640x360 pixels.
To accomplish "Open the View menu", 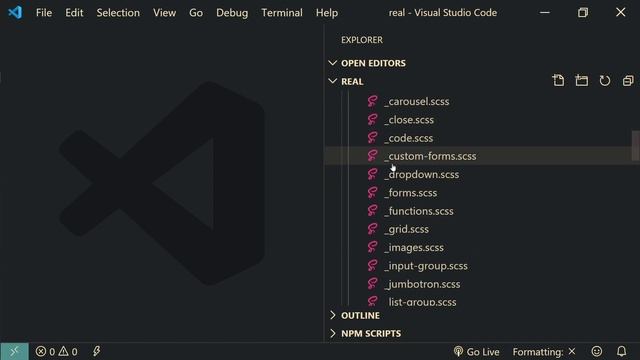I will click(x=164, y=13).
